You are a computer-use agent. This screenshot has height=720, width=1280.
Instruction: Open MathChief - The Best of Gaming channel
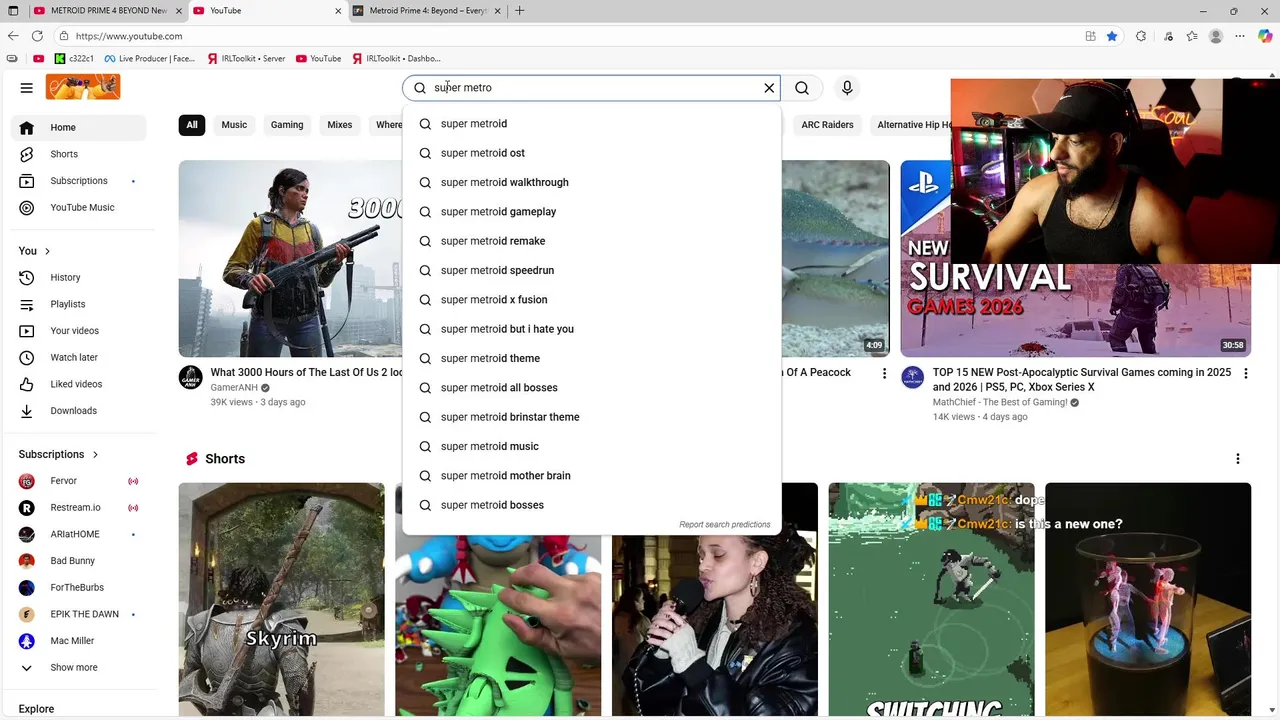point(999,403)
